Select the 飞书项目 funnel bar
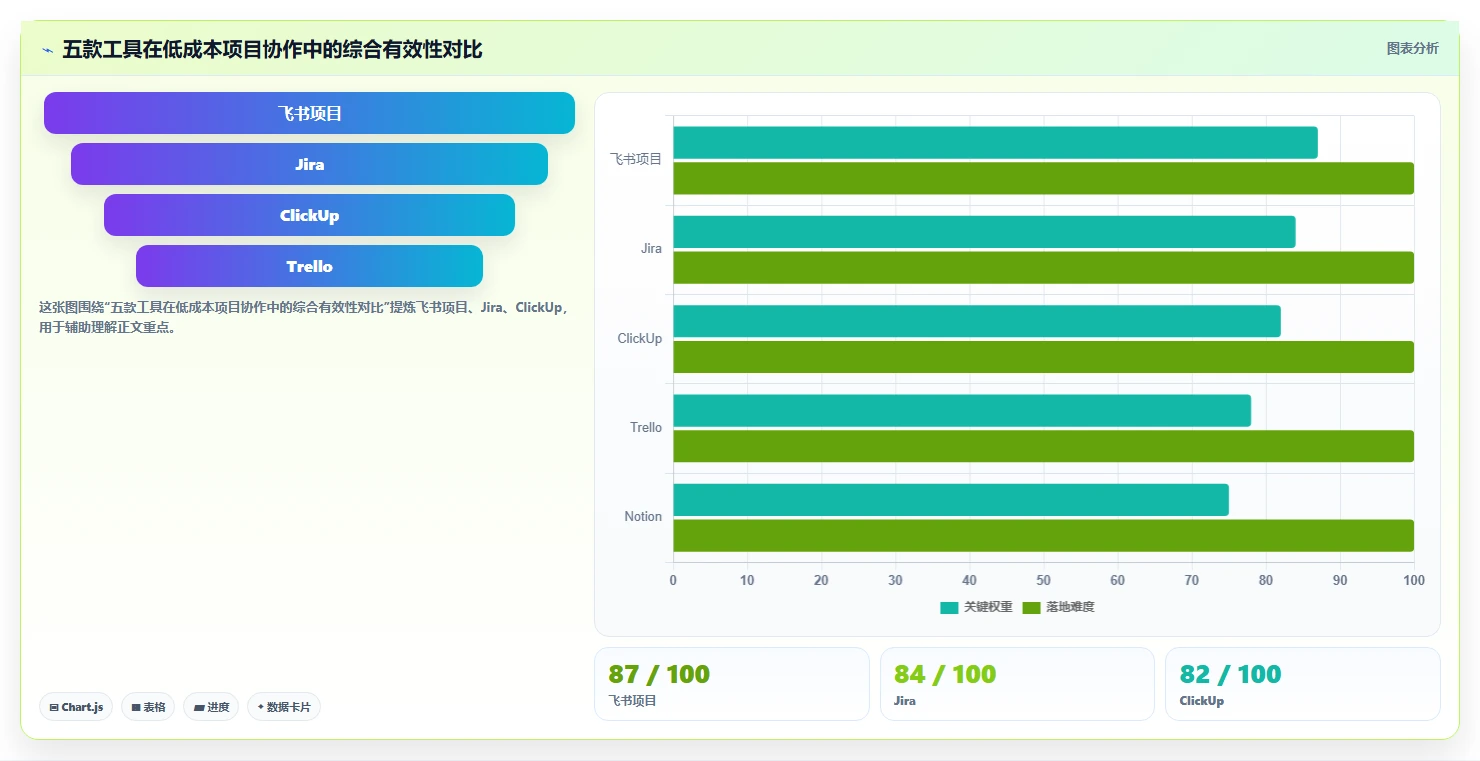The image size is (1480, 761). (x=309, y=113)
